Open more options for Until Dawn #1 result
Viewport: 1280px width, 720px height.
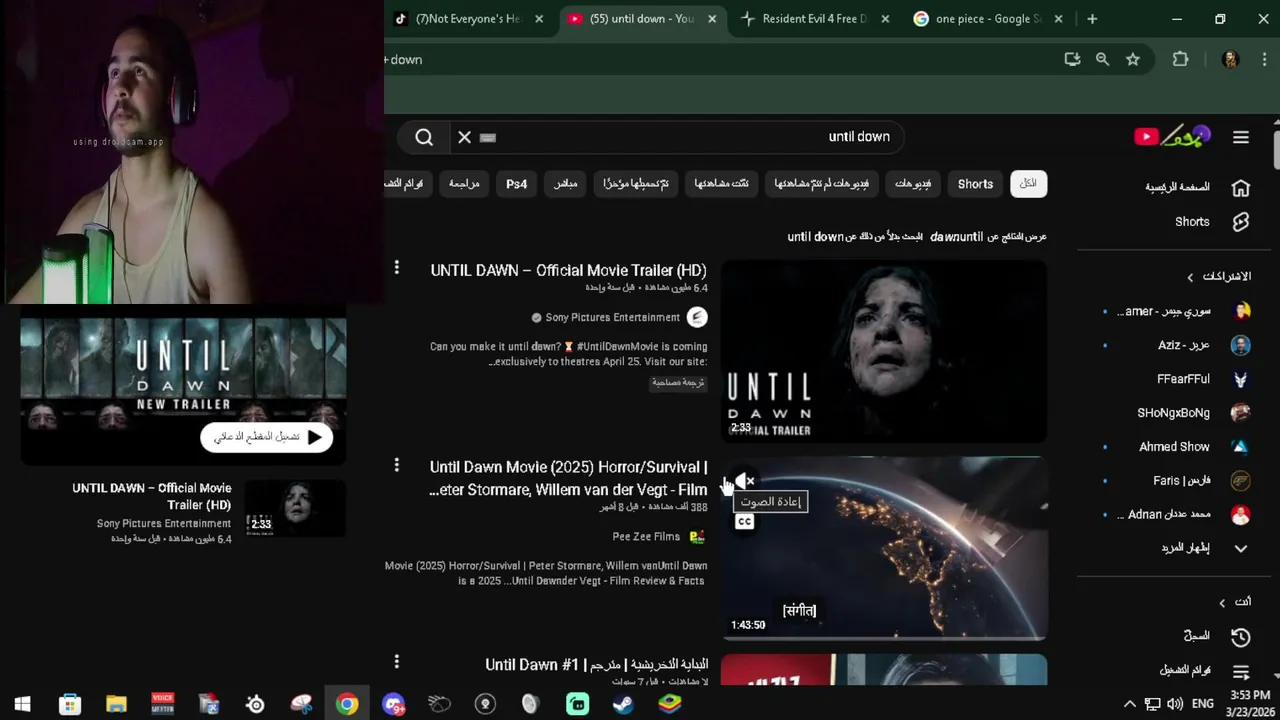coord(397,662)
